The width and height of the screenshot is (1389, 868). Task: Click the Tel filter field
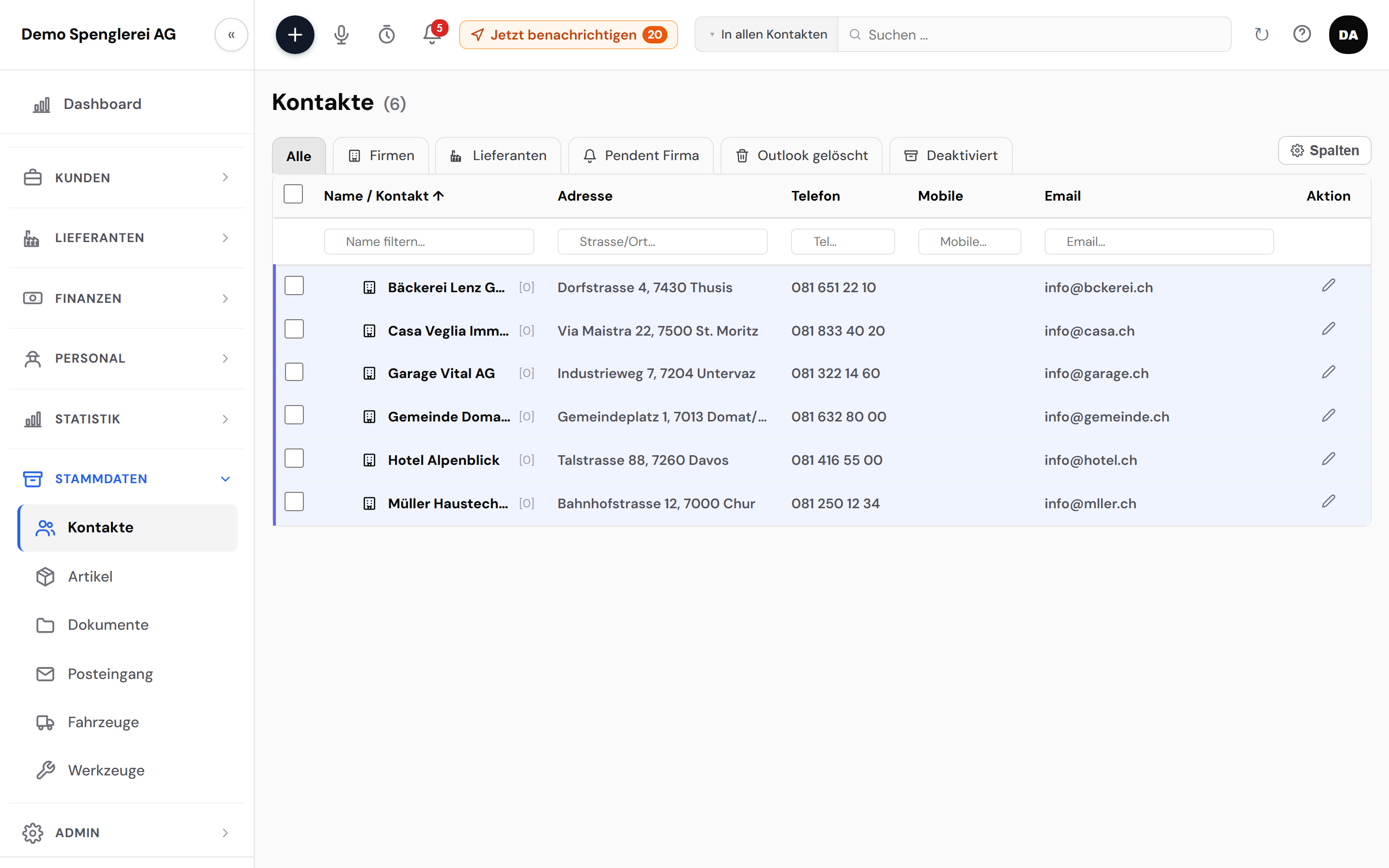tap(843, 242)
